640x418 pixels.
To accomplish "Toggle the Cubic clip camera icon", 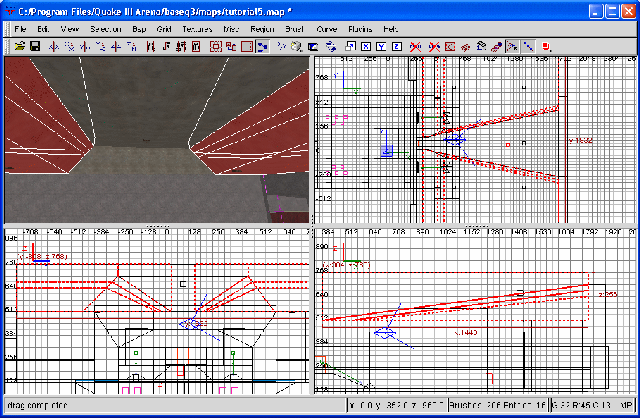I will coord(313,47).
